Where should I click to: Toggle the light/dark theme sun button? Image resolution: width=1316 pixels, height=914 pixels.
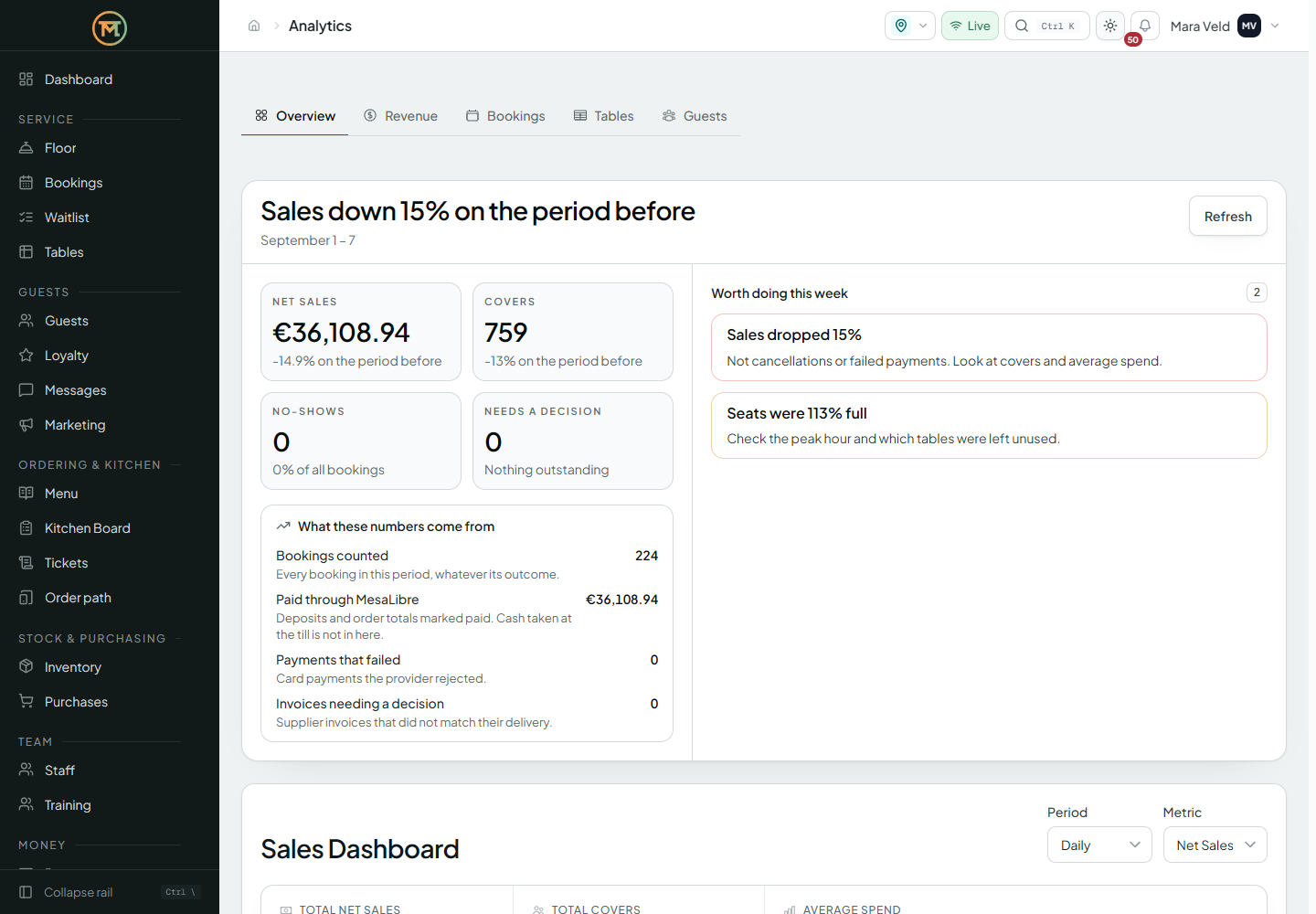point(1110,26)
